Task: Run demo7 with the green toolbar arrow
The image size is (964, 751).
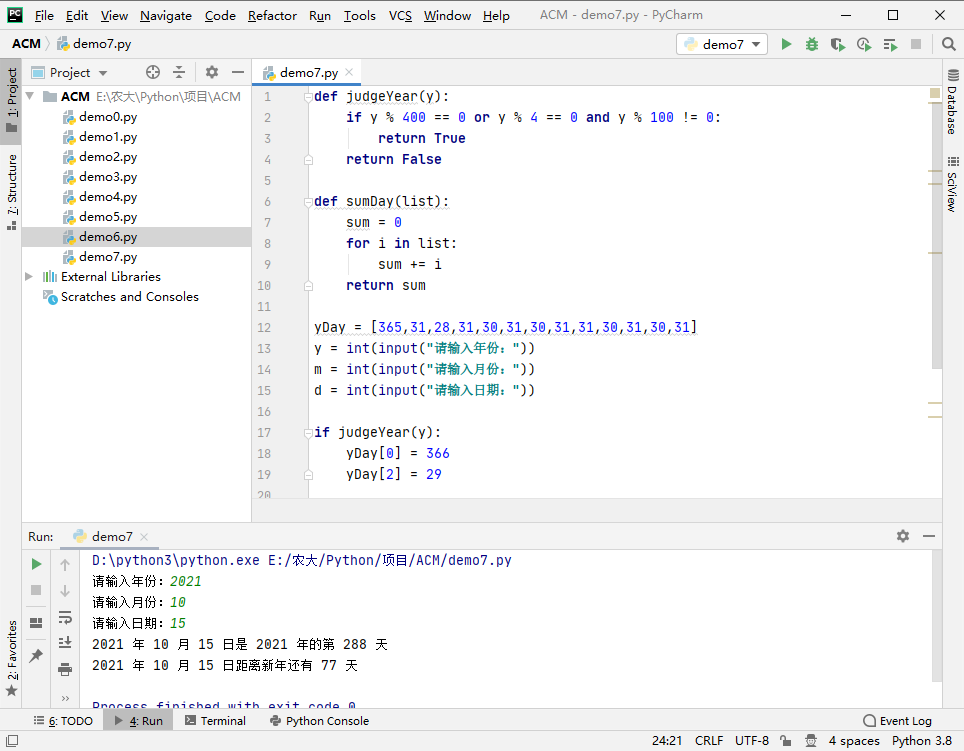Action: [x=786, y=44]
